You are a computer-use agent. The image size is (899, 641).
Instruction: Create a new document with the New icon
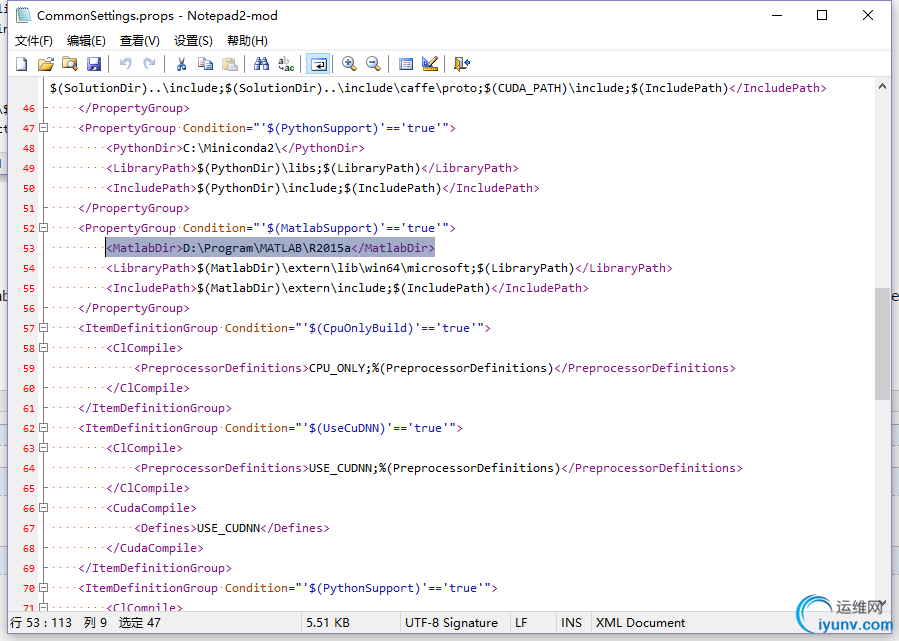point(22,64)
